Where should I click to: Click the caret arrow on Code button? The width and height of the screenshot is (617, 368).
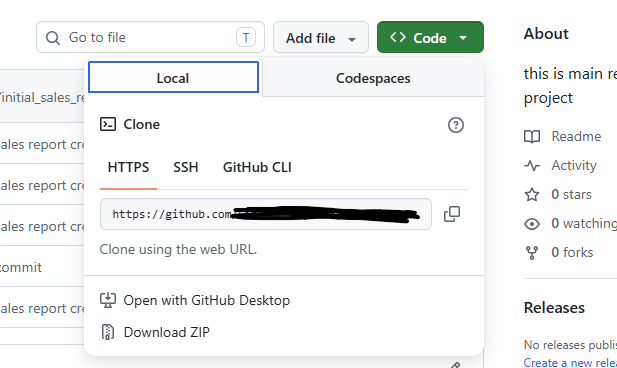(463, 38)
